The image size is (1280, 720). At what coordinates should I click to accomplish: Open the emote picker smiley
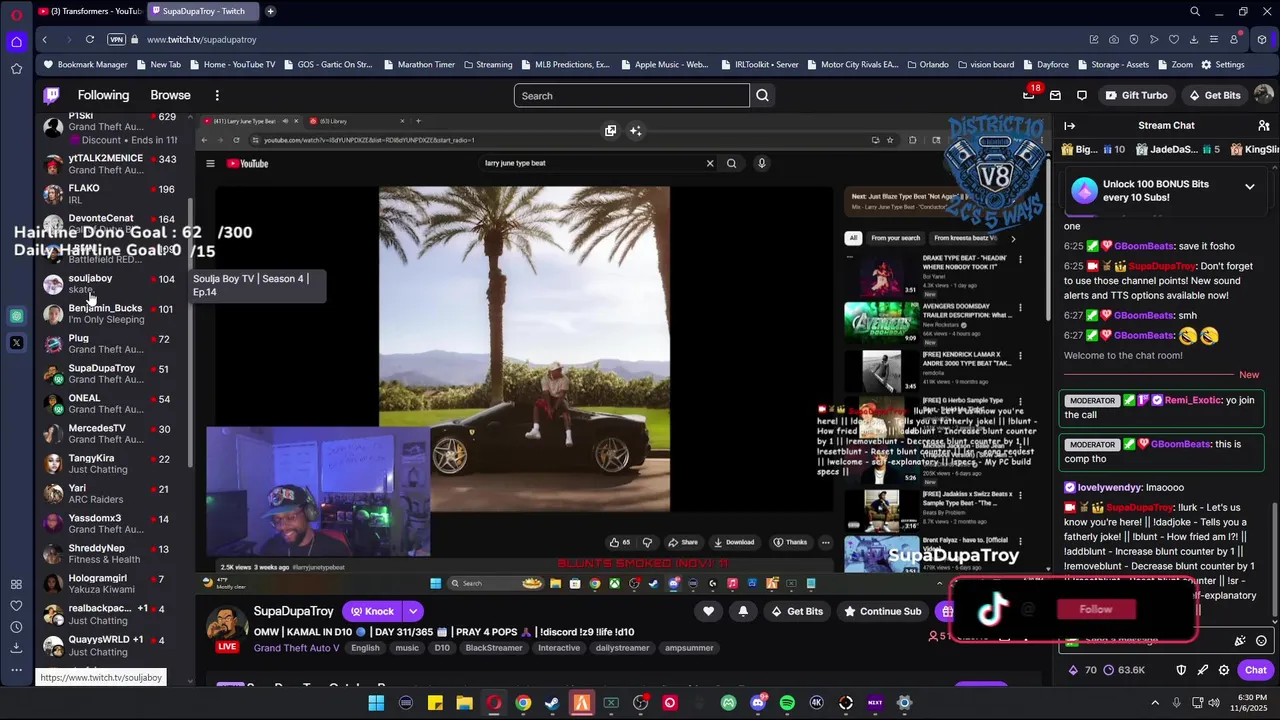pyautogui.click(x=1261, y=641)
